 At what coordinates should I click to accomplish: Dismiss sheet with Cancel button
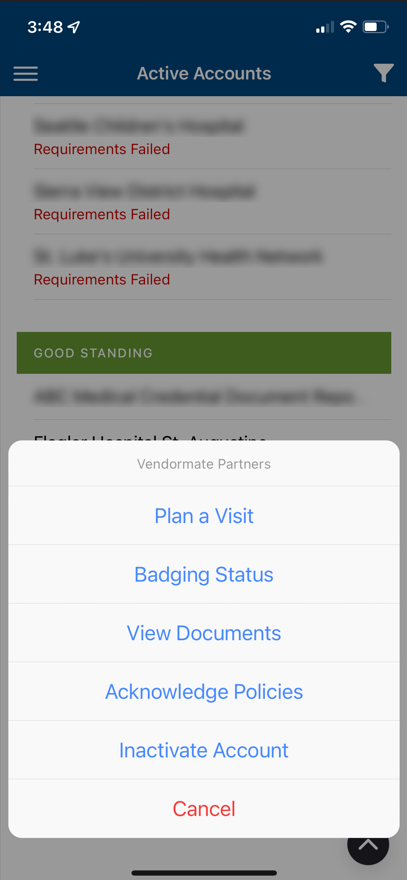pos(204,809)
